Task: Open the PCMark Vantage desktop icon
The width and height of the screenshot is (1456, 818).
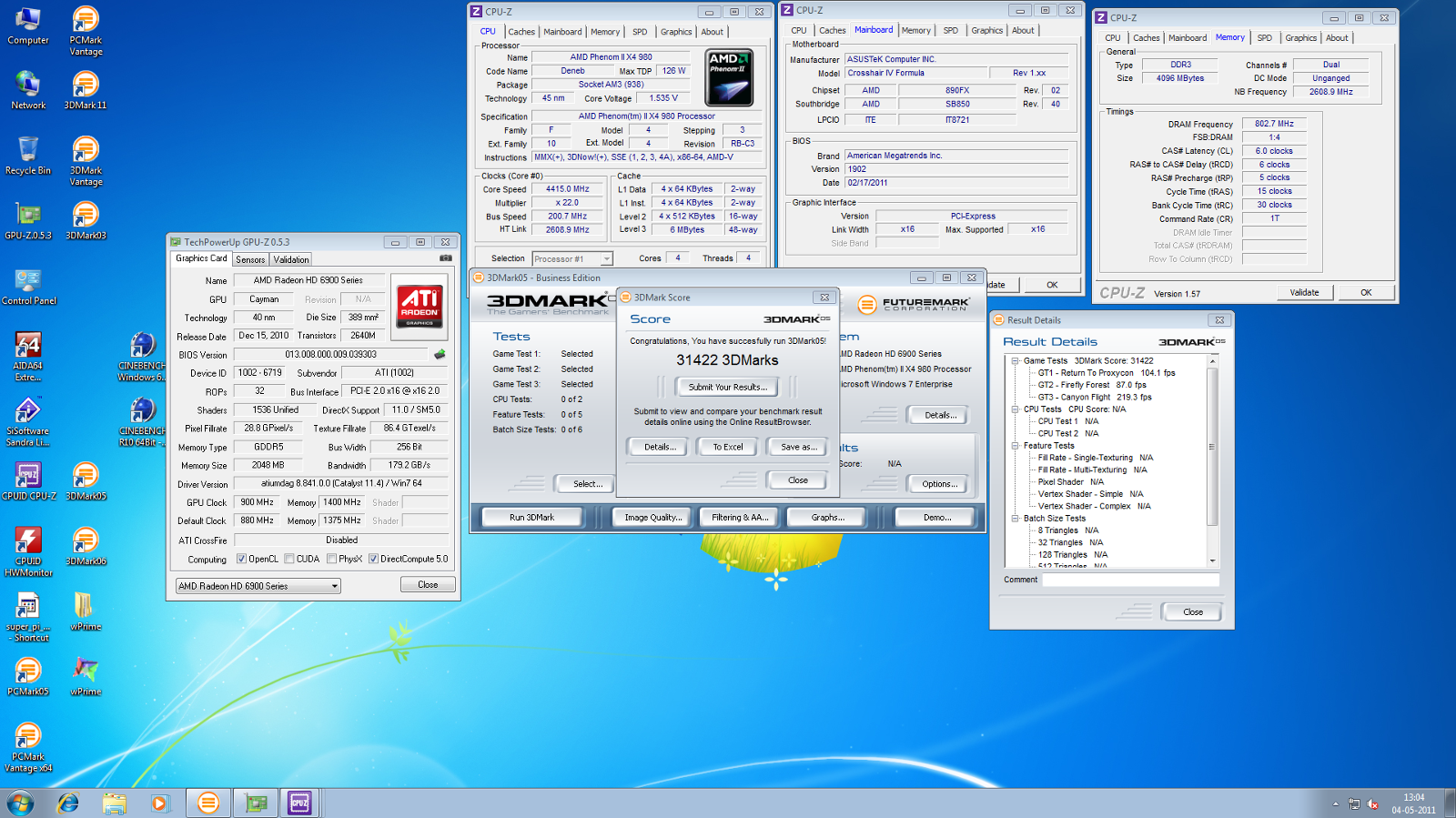Action: pyautogui.click(x=86, y=31)
